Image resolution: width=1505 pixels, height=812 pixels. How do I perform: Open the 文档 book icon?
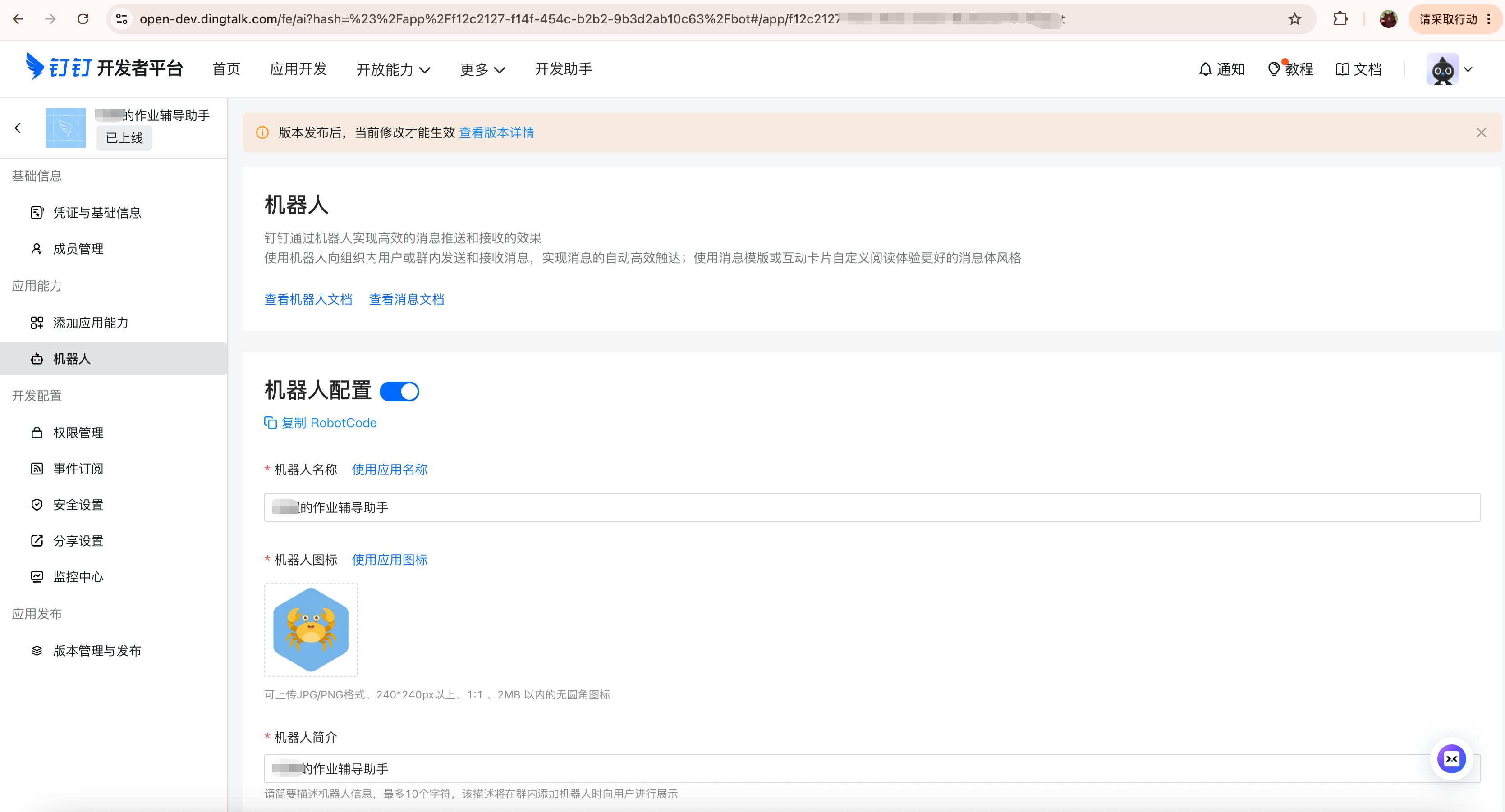coord(1342,69)
